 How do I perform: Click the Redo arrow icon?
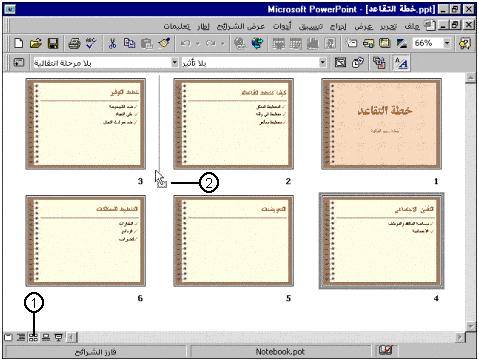pos(211,43)
